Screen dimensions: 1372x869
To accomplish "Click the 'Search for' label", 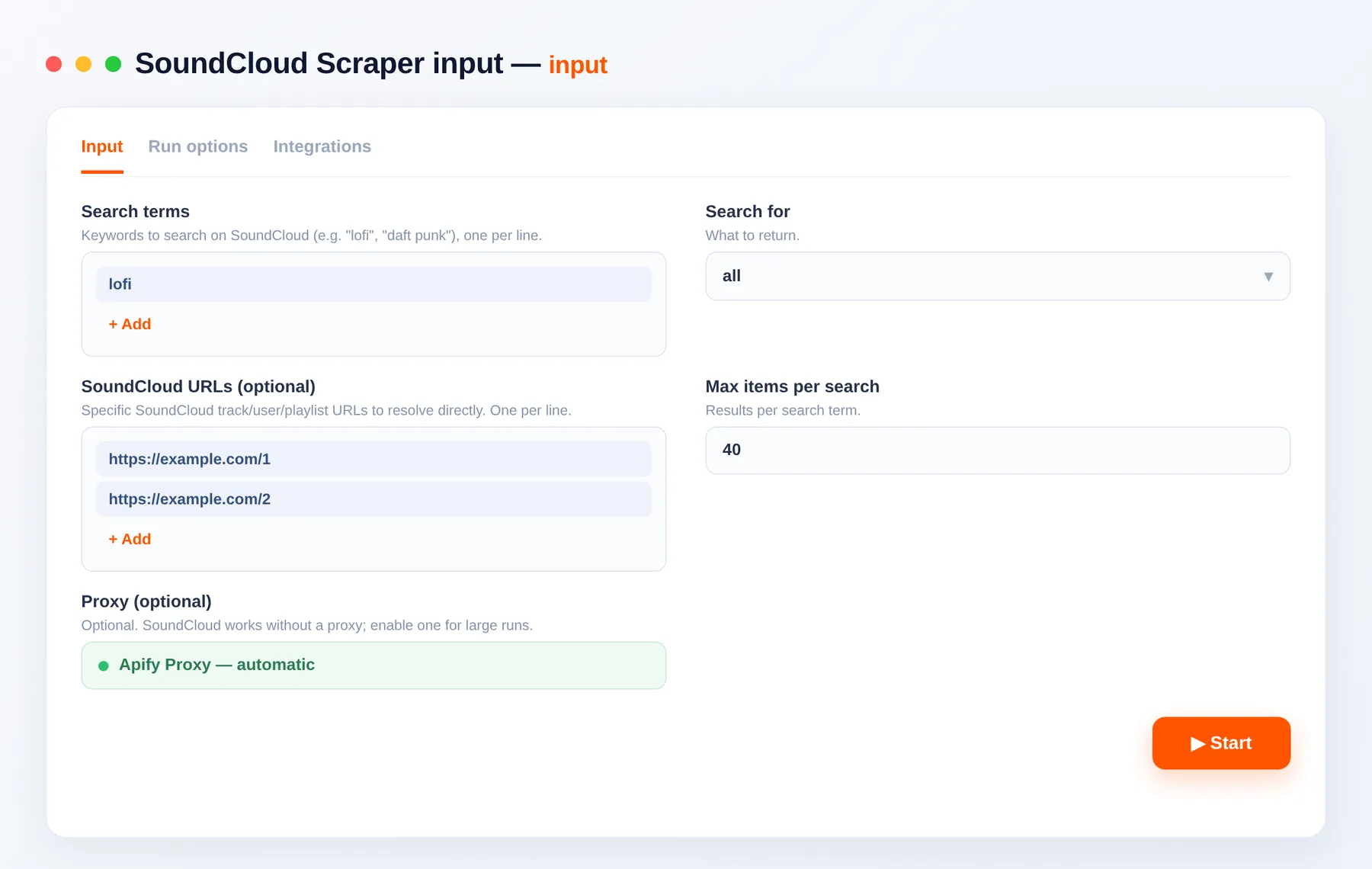I will coord(747,211).
